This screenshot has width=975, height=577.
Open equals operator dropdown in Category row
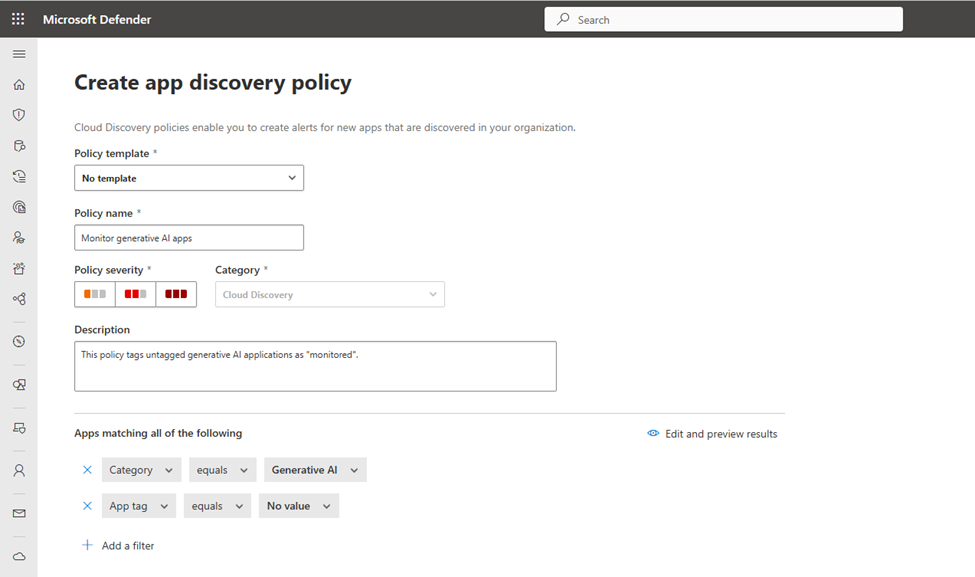222,470
